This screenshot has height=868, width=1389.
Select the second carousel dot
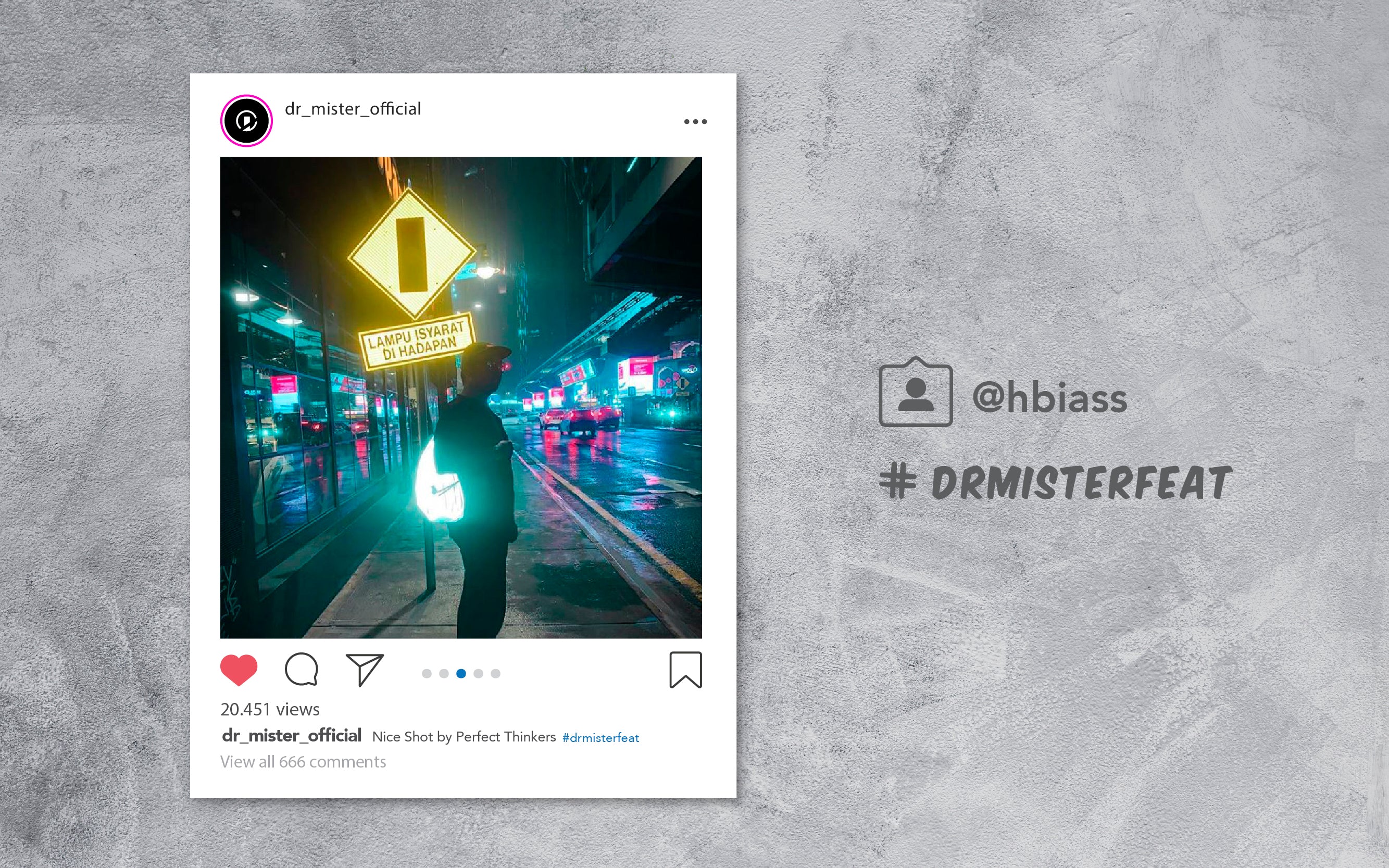[444, 673]
